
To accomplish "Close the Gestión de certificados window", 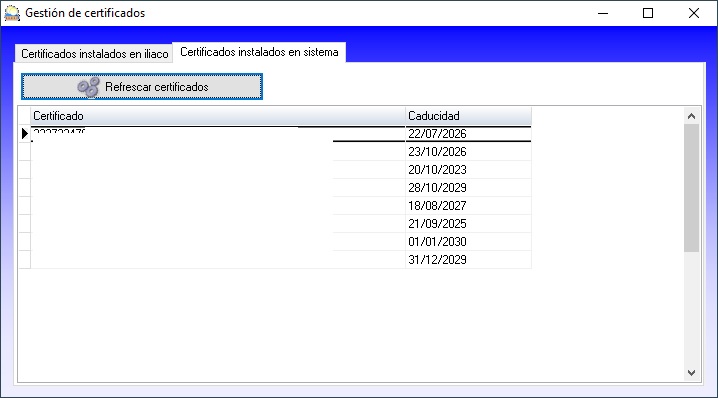I will [694, 13].
